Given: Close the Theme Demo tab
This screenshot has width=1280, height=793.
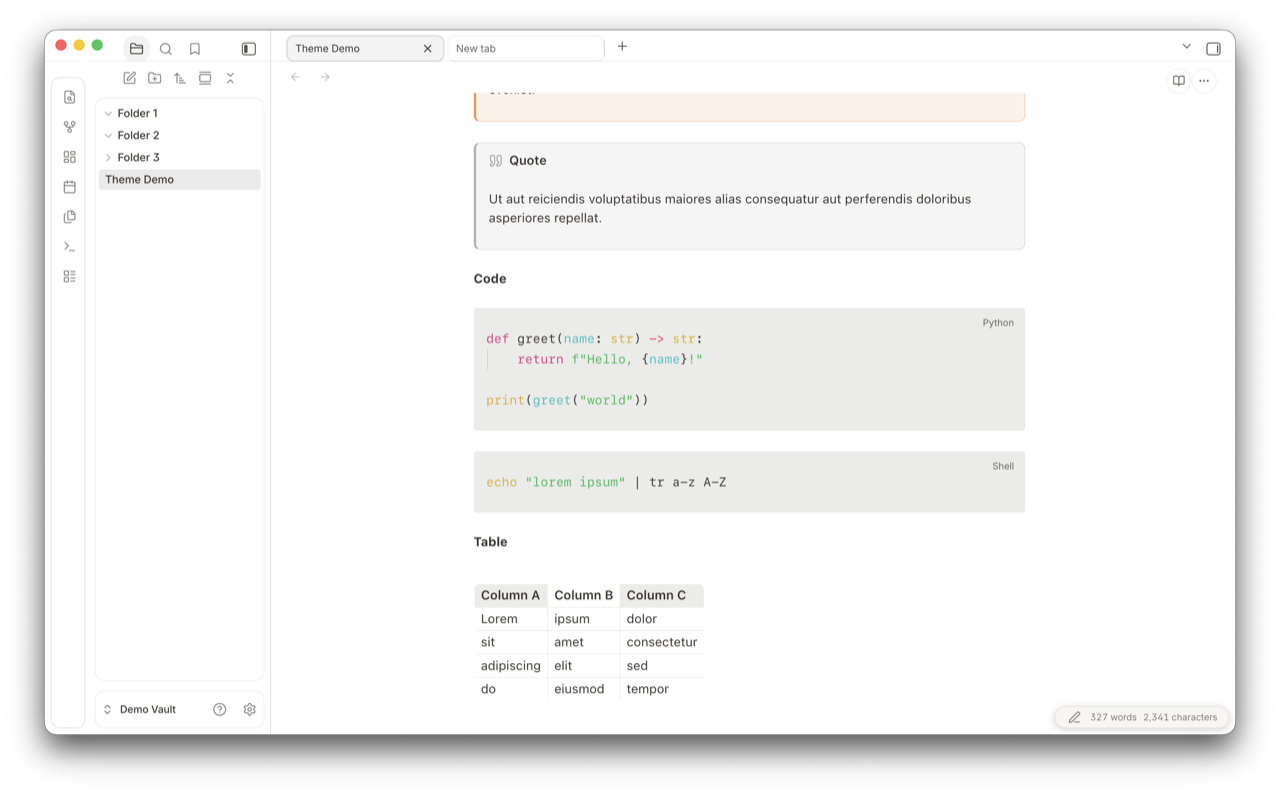Looking at the screenshot, I should point(428,48).
